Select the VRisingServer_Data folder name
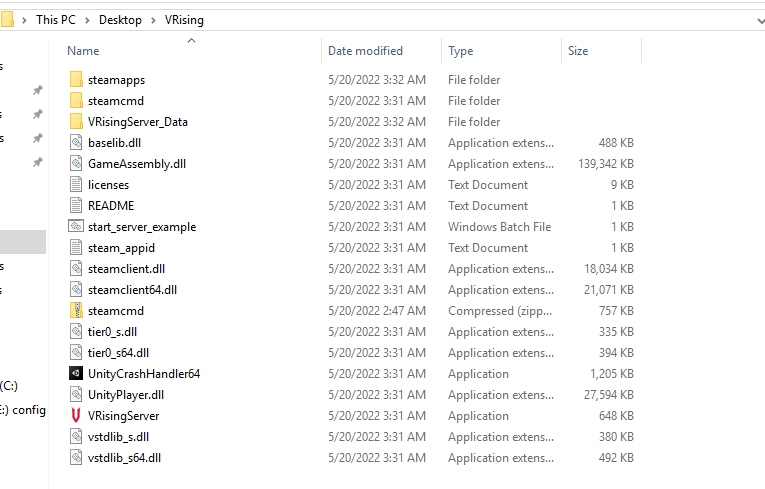This screenshot has height=489, width=765. point(138,122)
